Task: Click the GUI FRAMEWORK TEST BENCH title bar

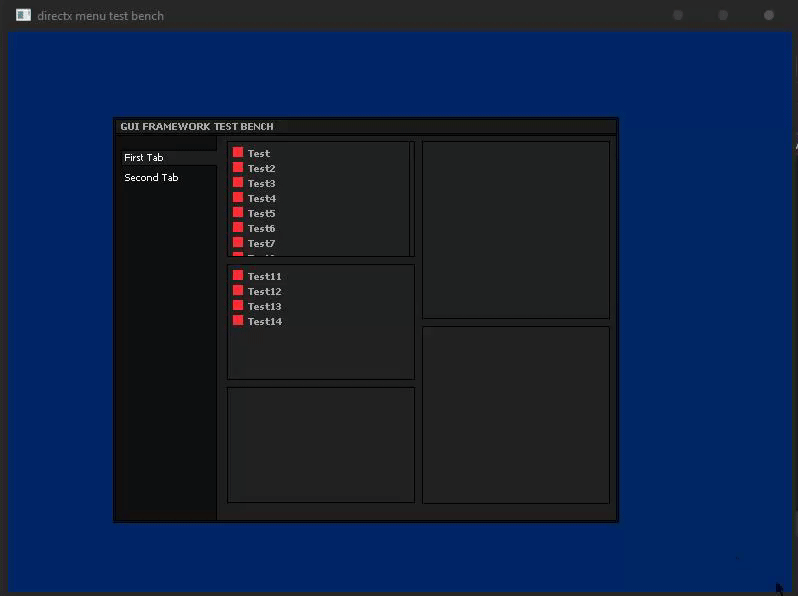Action: pyautogui.click(x=365, y=126)
